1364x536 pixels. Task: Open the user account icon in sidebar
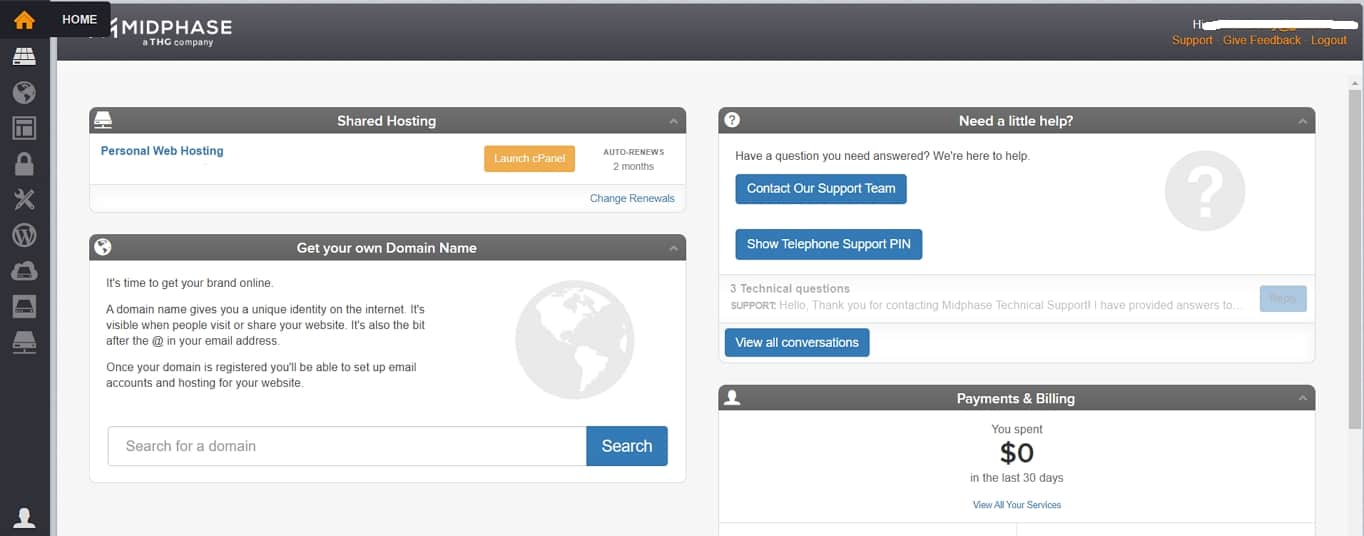(24, 517)
